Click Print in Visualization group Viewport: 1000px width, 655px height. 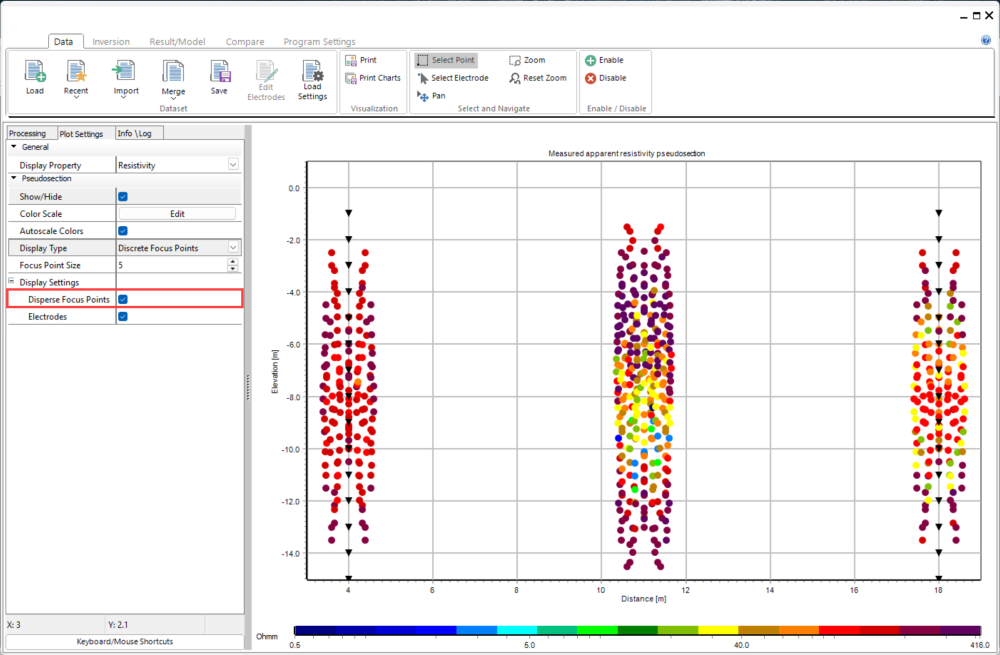coord(361,60)
